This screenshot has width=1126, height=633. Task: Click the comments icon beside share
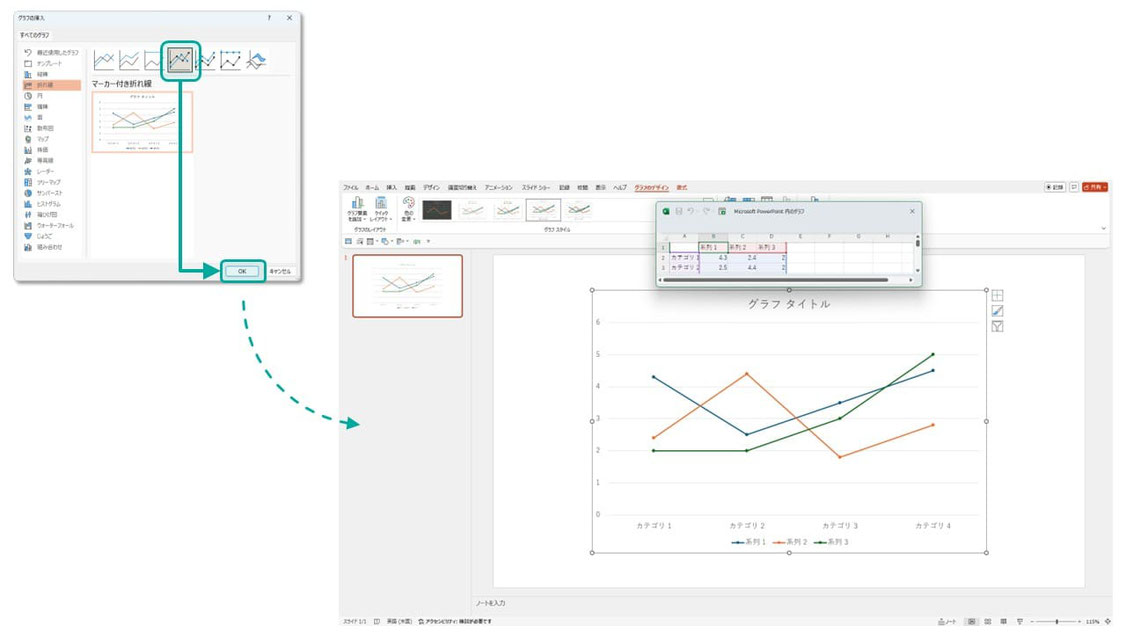click(x=1074, y=187)
